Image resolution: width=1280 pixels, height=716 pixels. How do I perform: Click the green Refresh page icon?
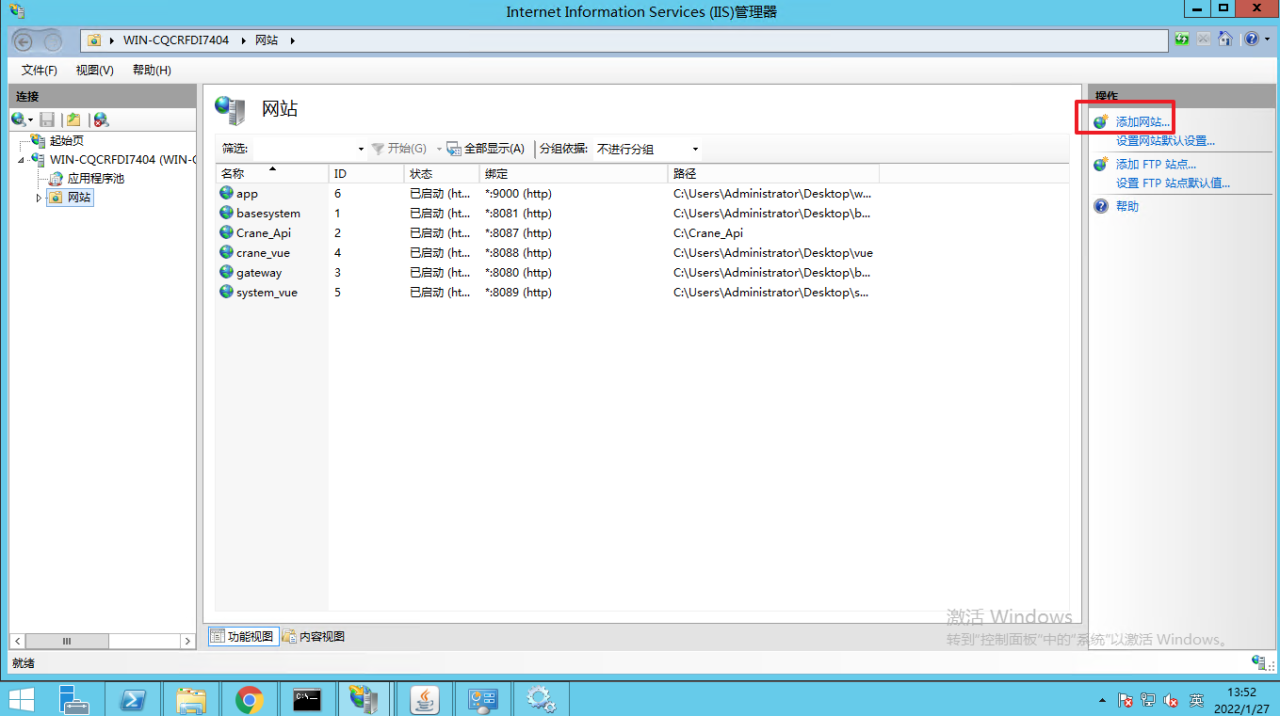click(x=1182, y=40)
